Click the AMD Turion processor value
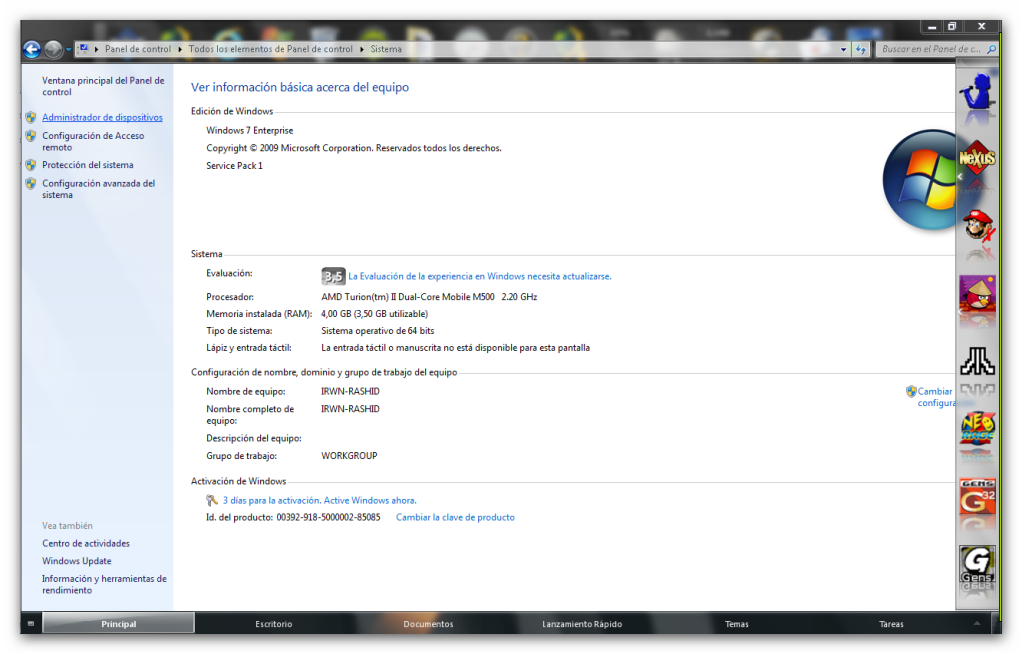Viewport: 1022px width, 654px height. pos(429,297)
